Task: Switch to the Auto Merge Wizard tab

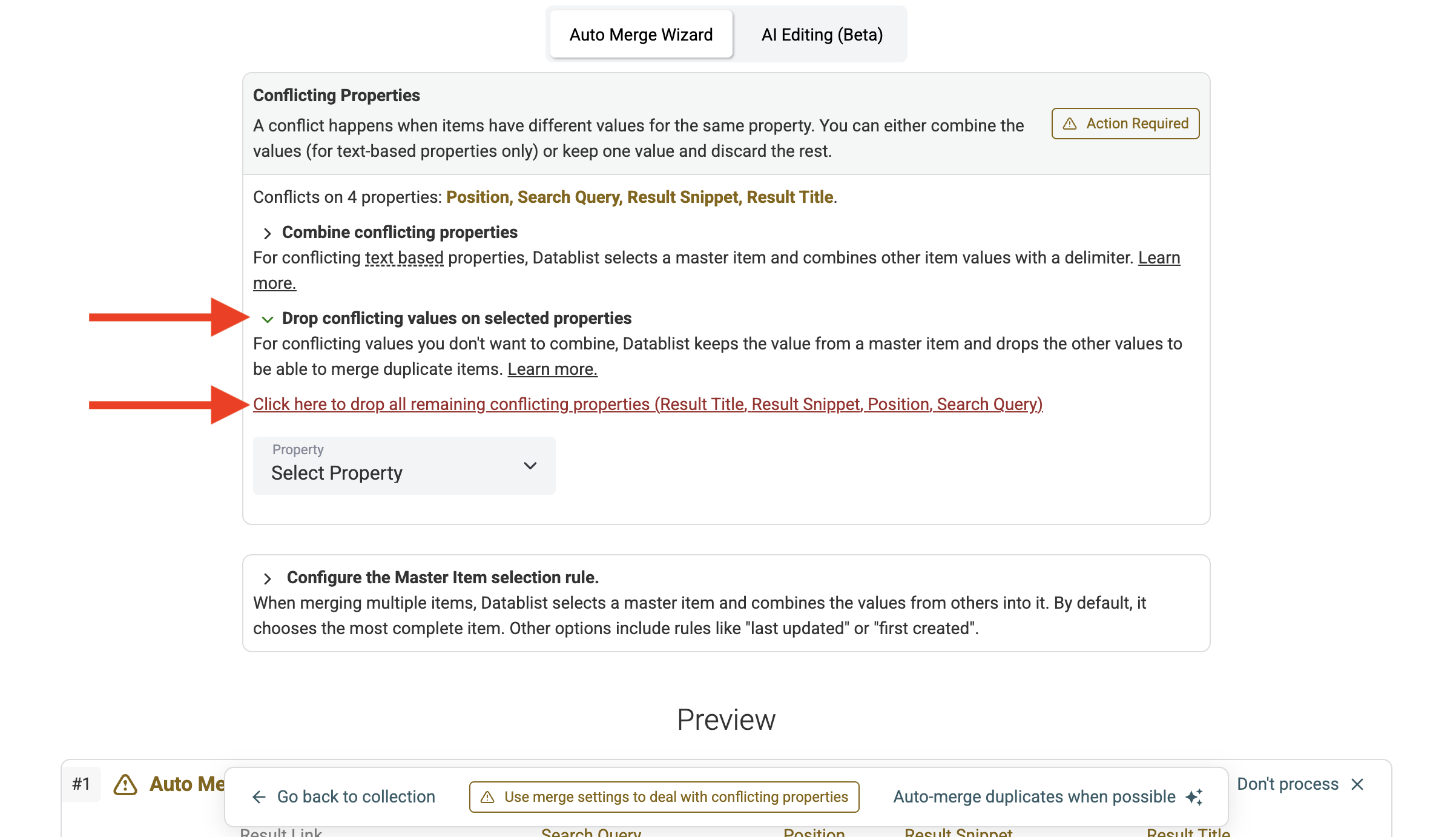Action: tap(641, 35)
